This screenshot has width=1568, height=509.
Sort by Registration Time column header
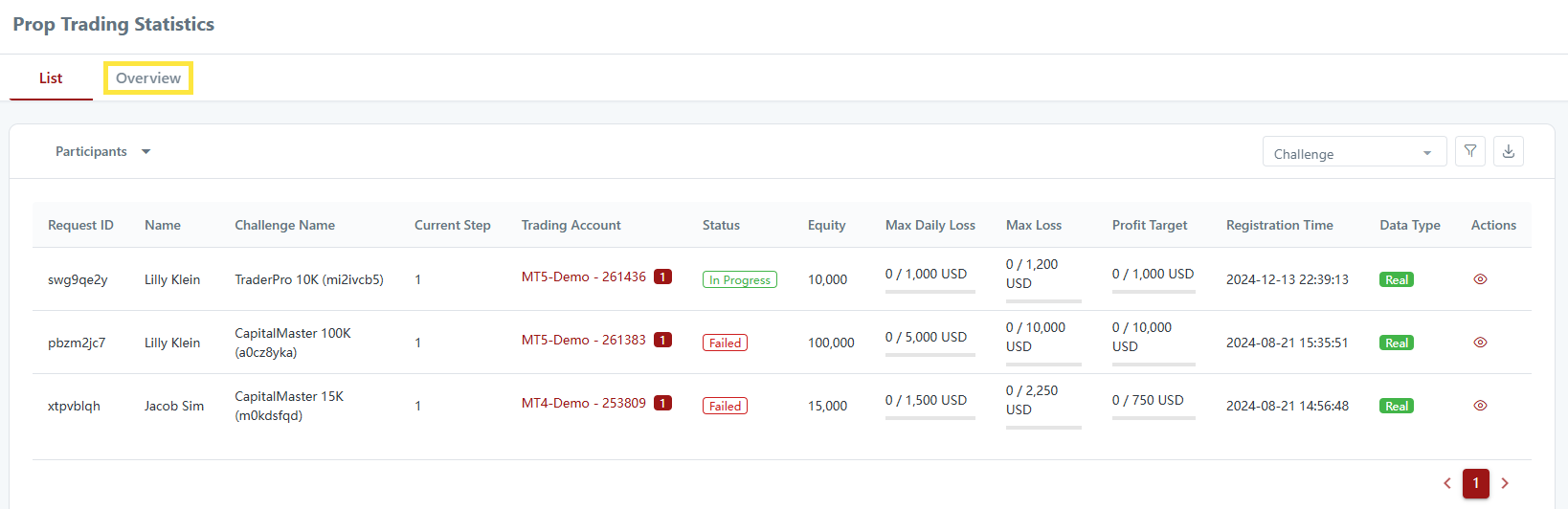click(1280, 225)
